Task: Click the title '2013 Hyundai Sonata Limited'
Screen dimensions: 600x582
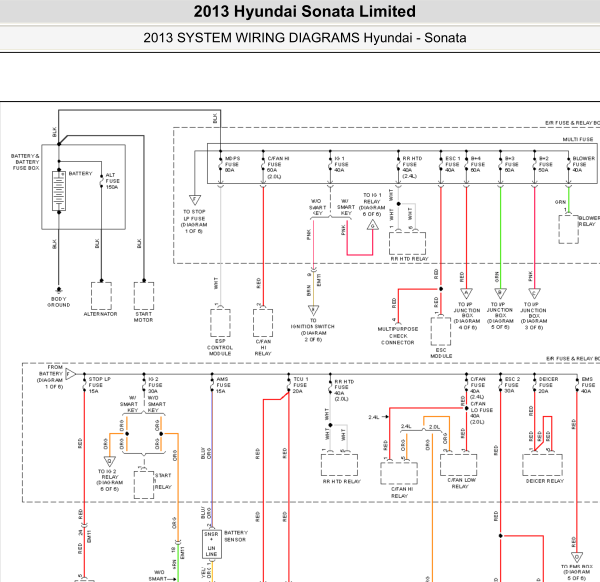Action: pos(305,11)
